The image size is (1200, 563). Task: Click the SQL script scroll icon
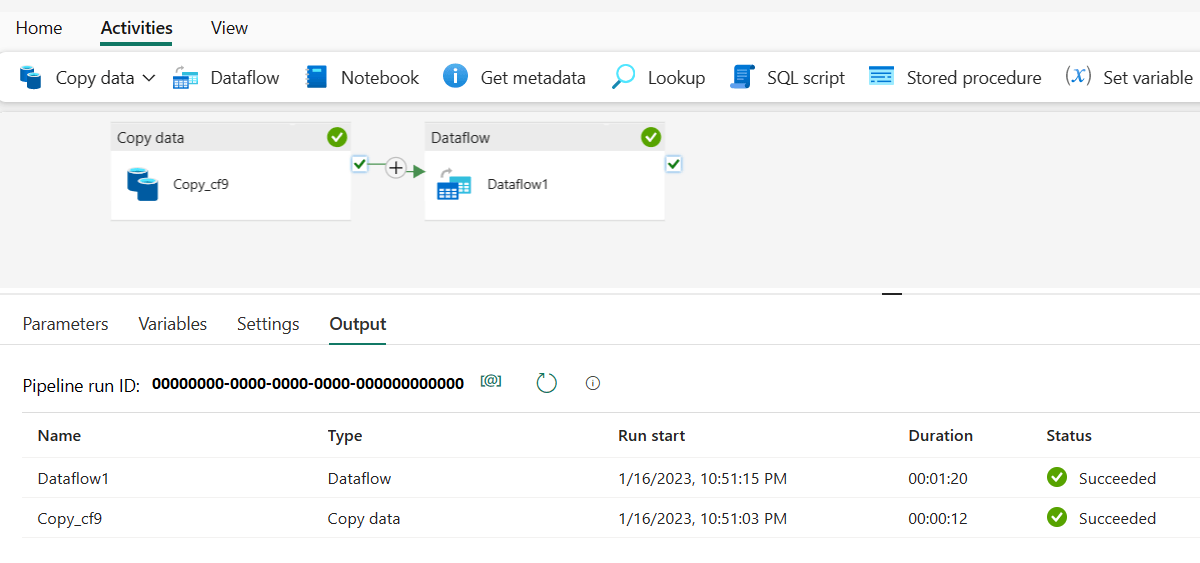click(x=742, y=77)
